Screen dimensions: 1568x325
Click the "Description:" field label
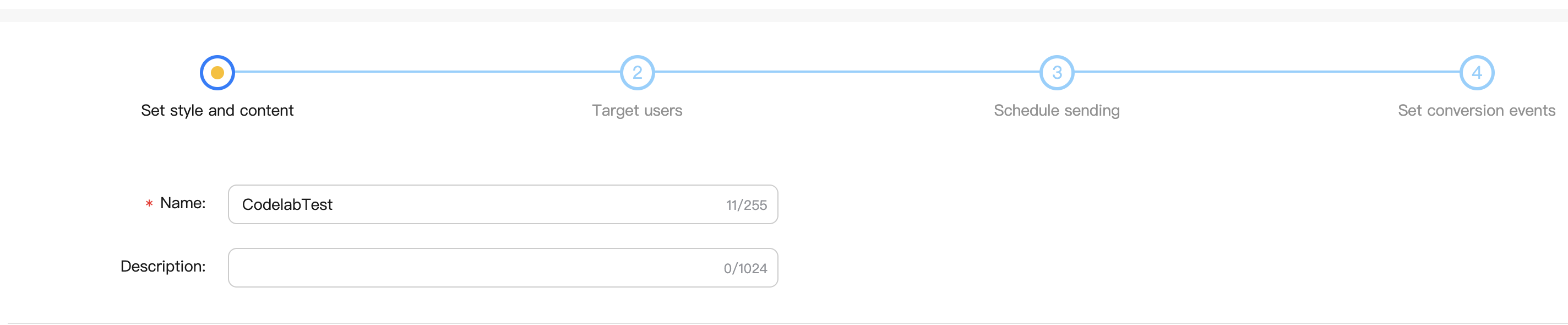pyautogui.click(x=163, y=267)
